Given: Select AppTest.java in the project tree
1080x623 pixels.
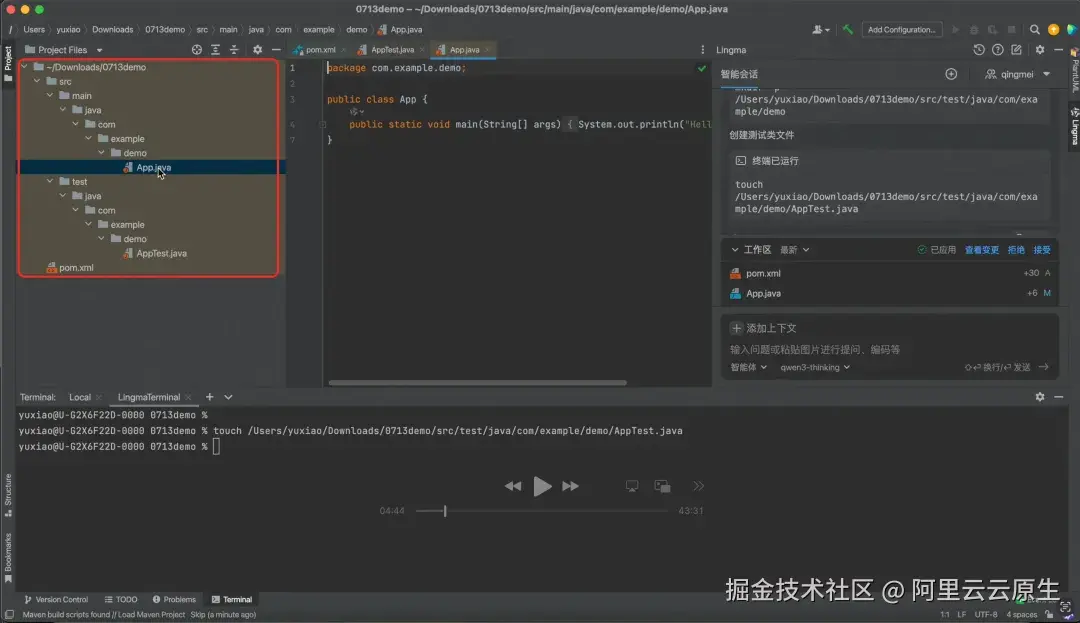Looking at the screenshot, I should [161, 253].
